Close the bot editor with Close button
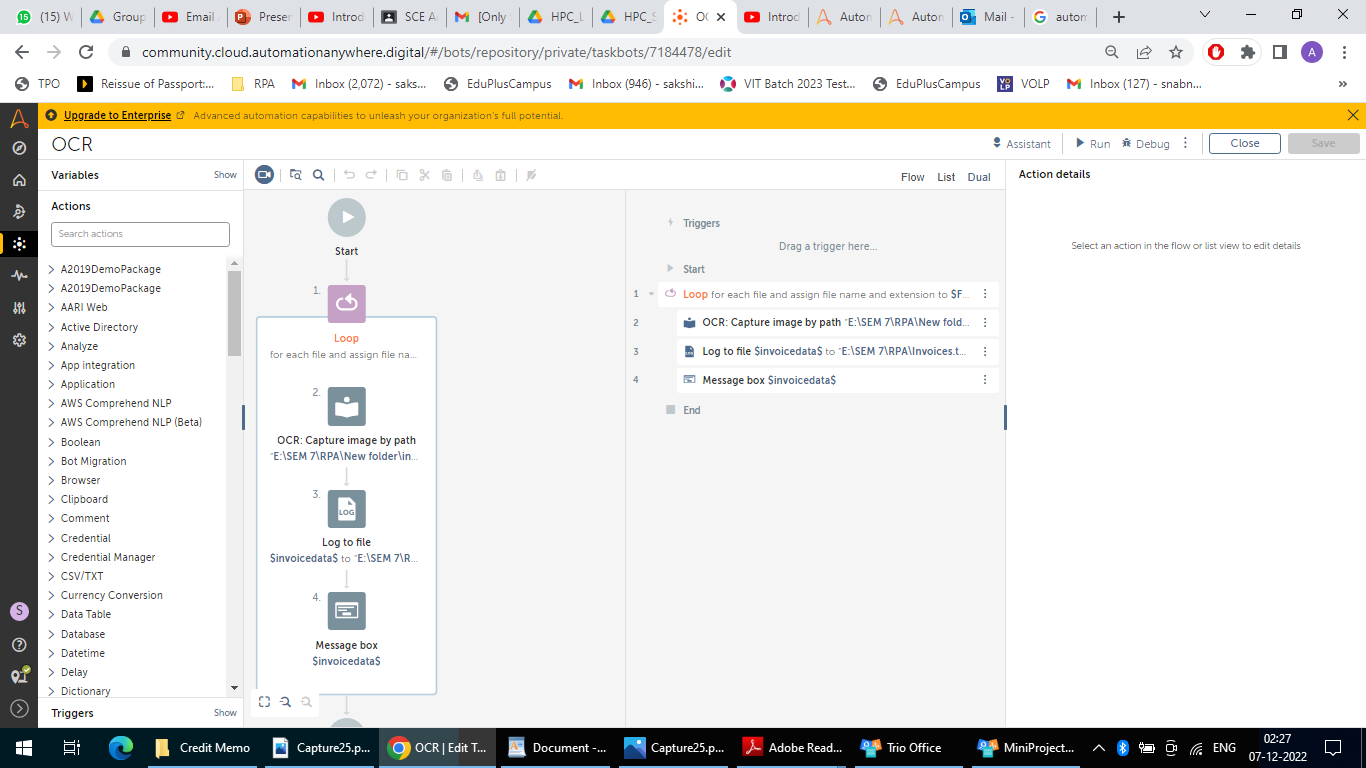The height and width of the screenshot is (768, 1366). (x=1245, y=143)
